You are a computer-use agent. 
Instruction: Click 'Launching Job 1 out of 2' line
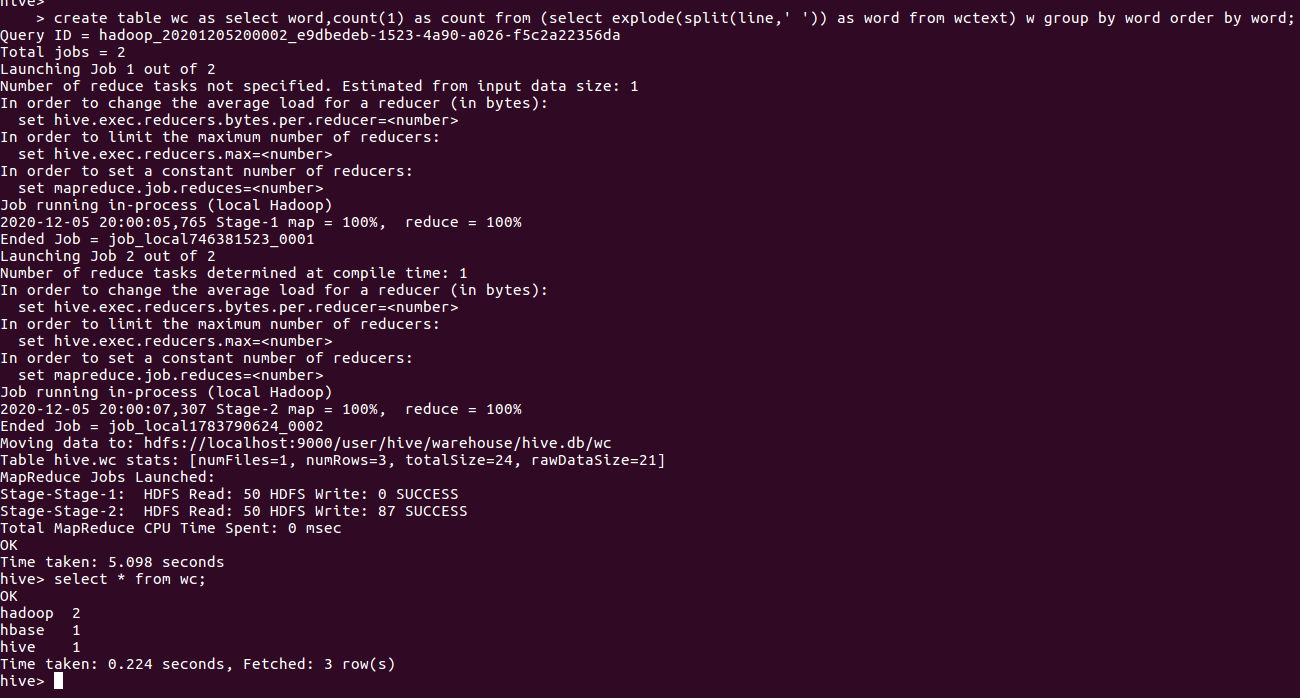point(108,69)
